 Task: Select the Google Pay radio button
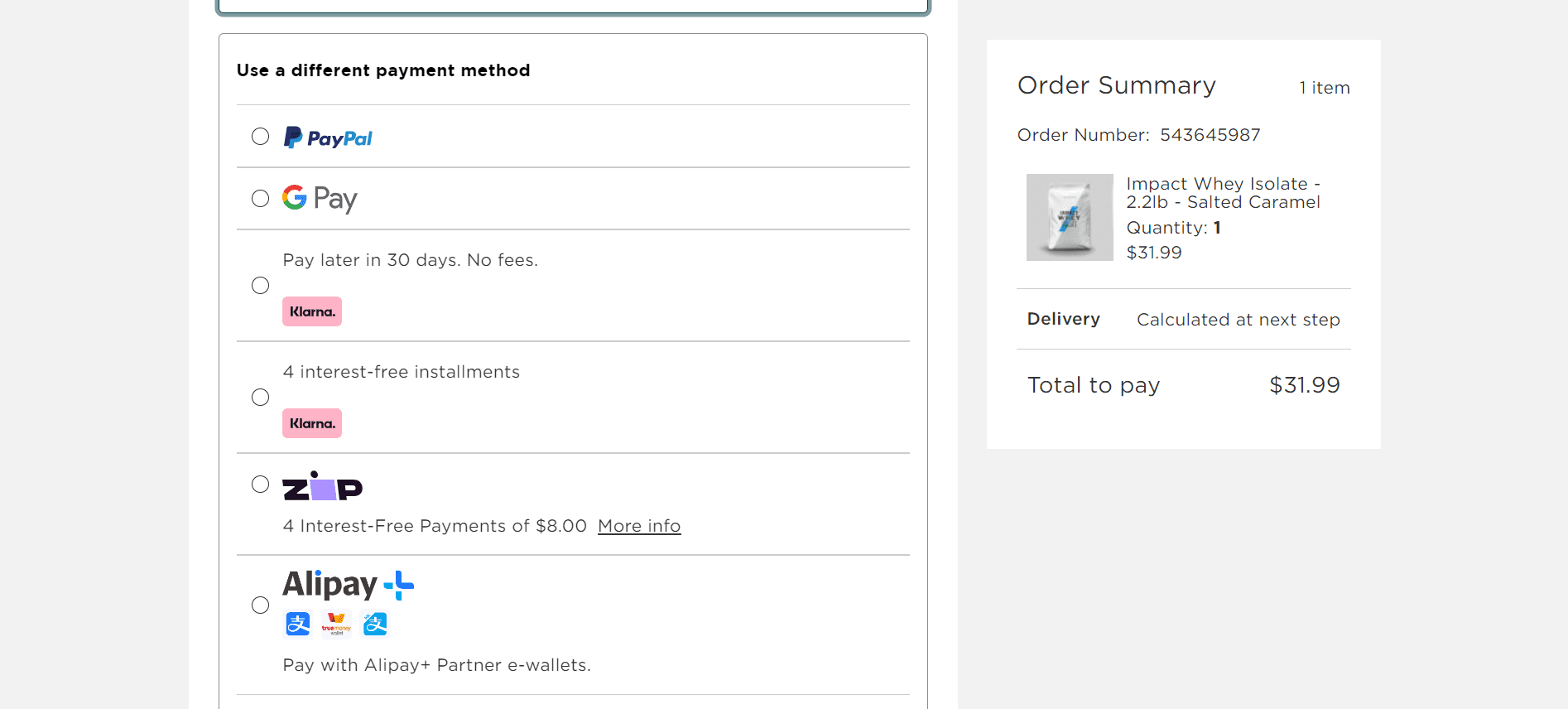260,198
